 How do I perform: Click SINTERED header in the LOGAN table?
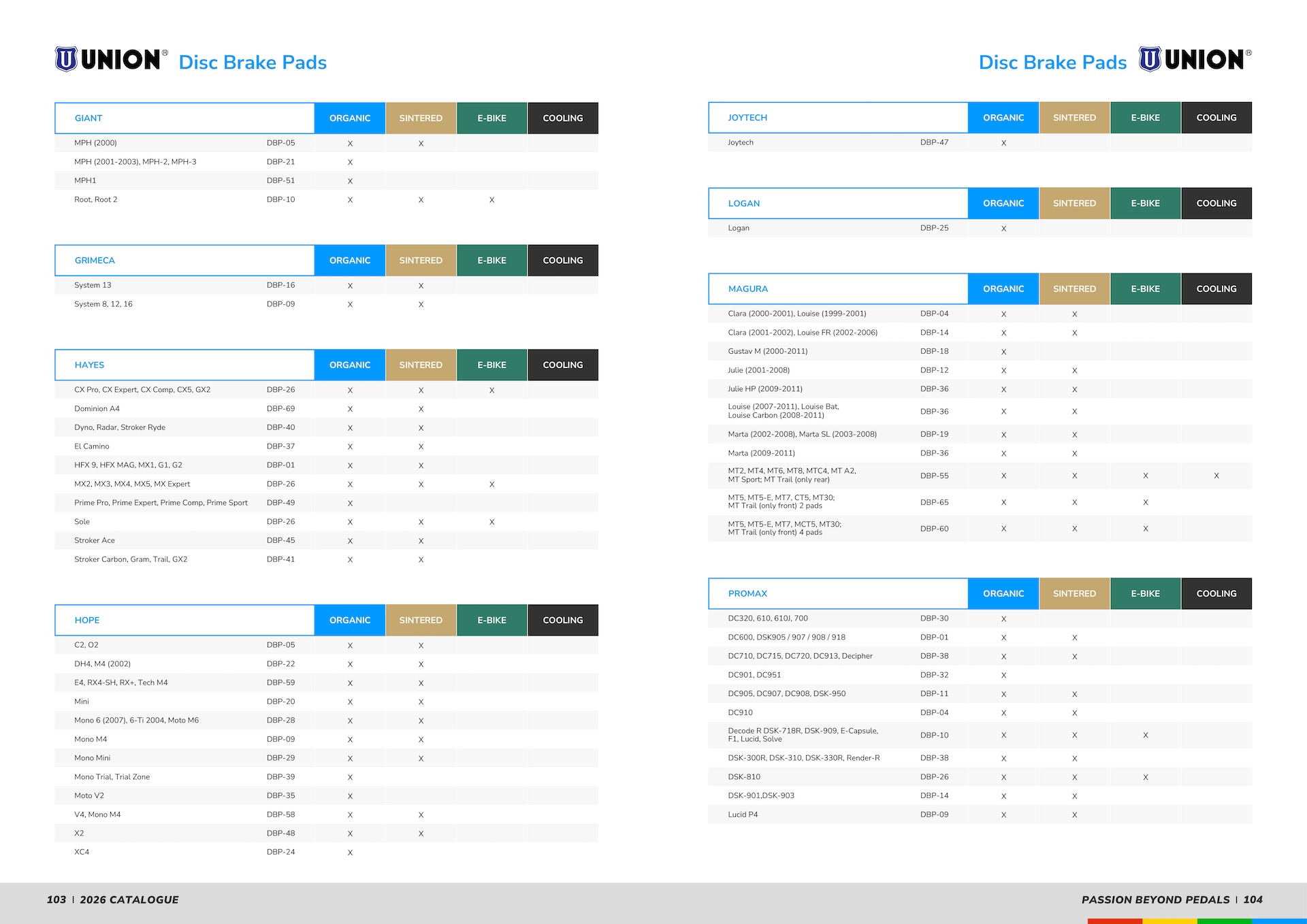pos(1074,203)
